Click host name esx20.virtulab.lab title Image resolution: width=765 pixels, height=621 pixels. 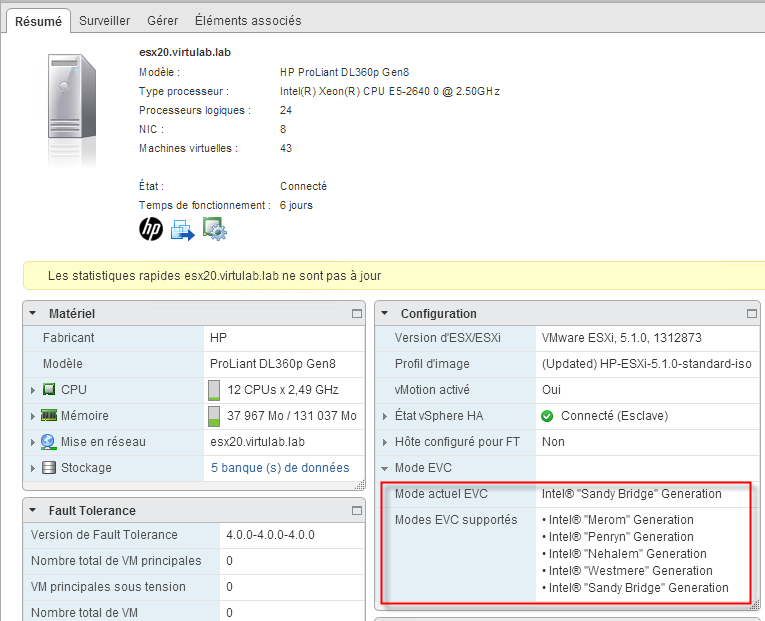185,52
